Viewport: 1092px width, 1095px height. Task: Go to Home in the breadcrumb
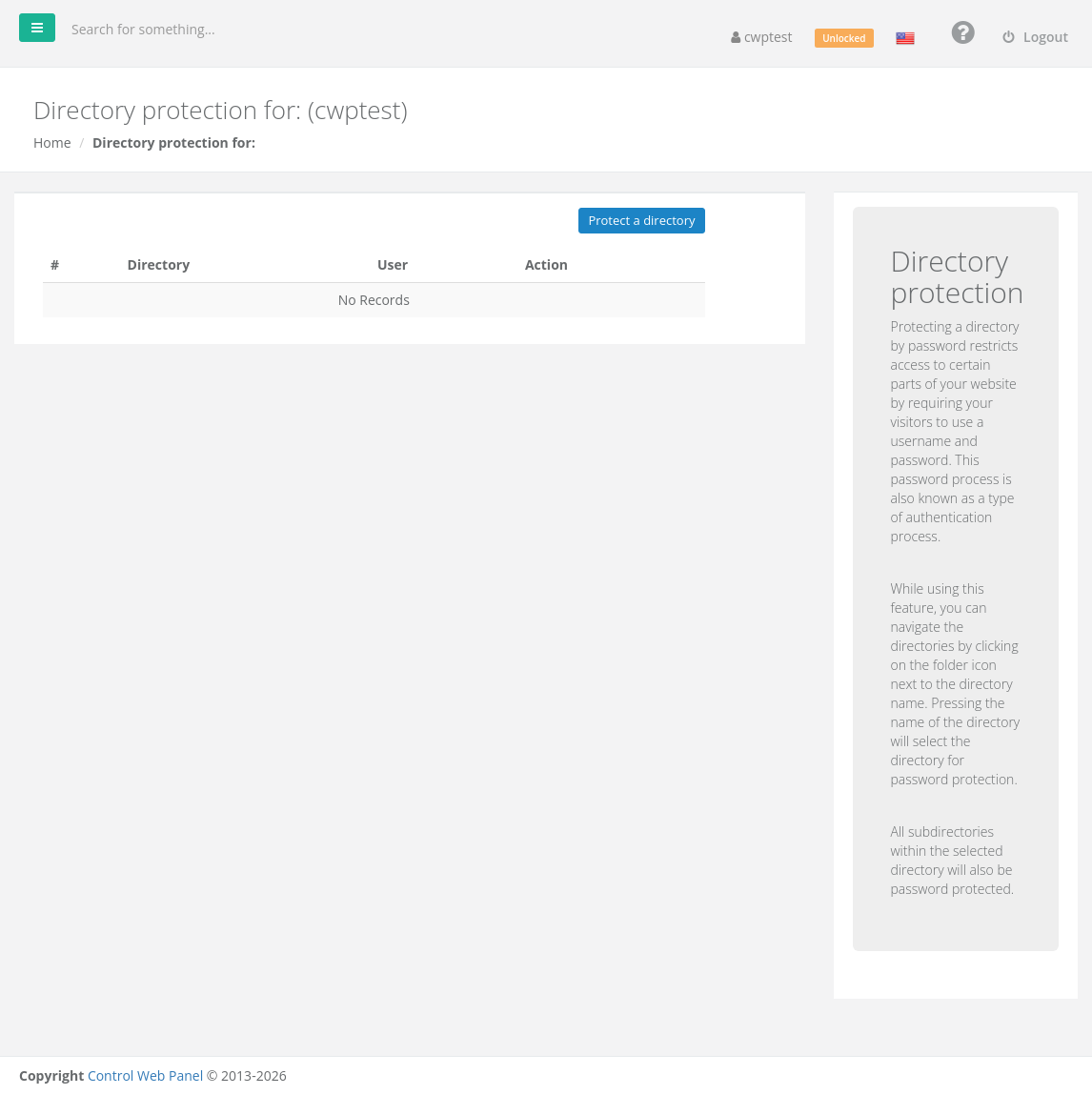(x=52, y=142)
